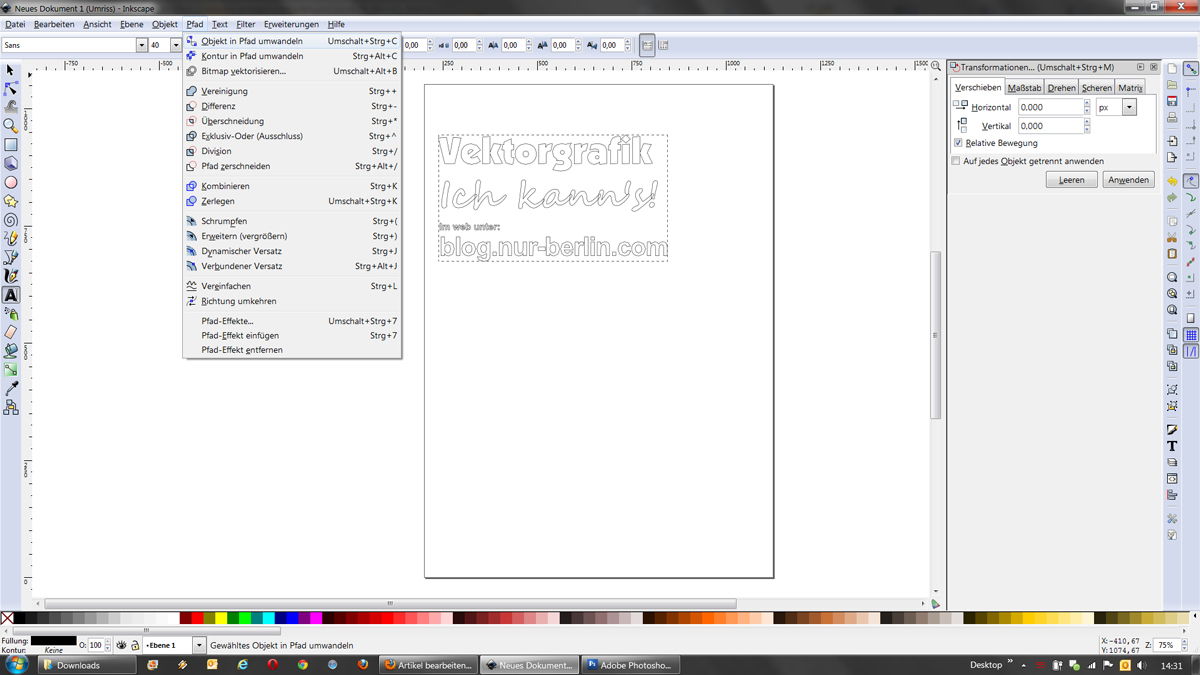The width and height of the screenshot is (1200, 675).
Task: Pick the red color swatch
Action: point(198,619)
